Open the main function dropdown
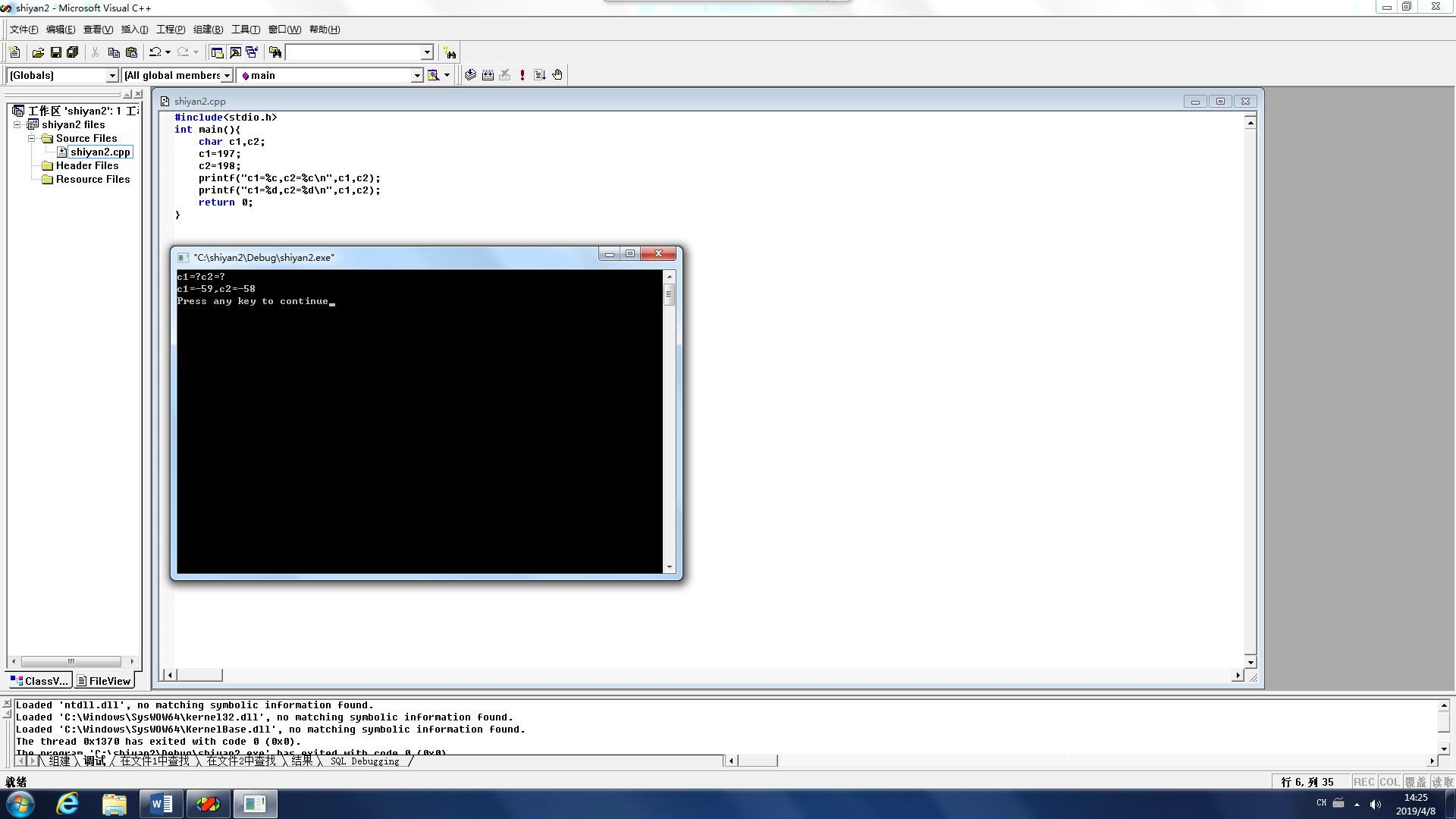Screen dimensions: 1456x819 click(x=417, y=75)
